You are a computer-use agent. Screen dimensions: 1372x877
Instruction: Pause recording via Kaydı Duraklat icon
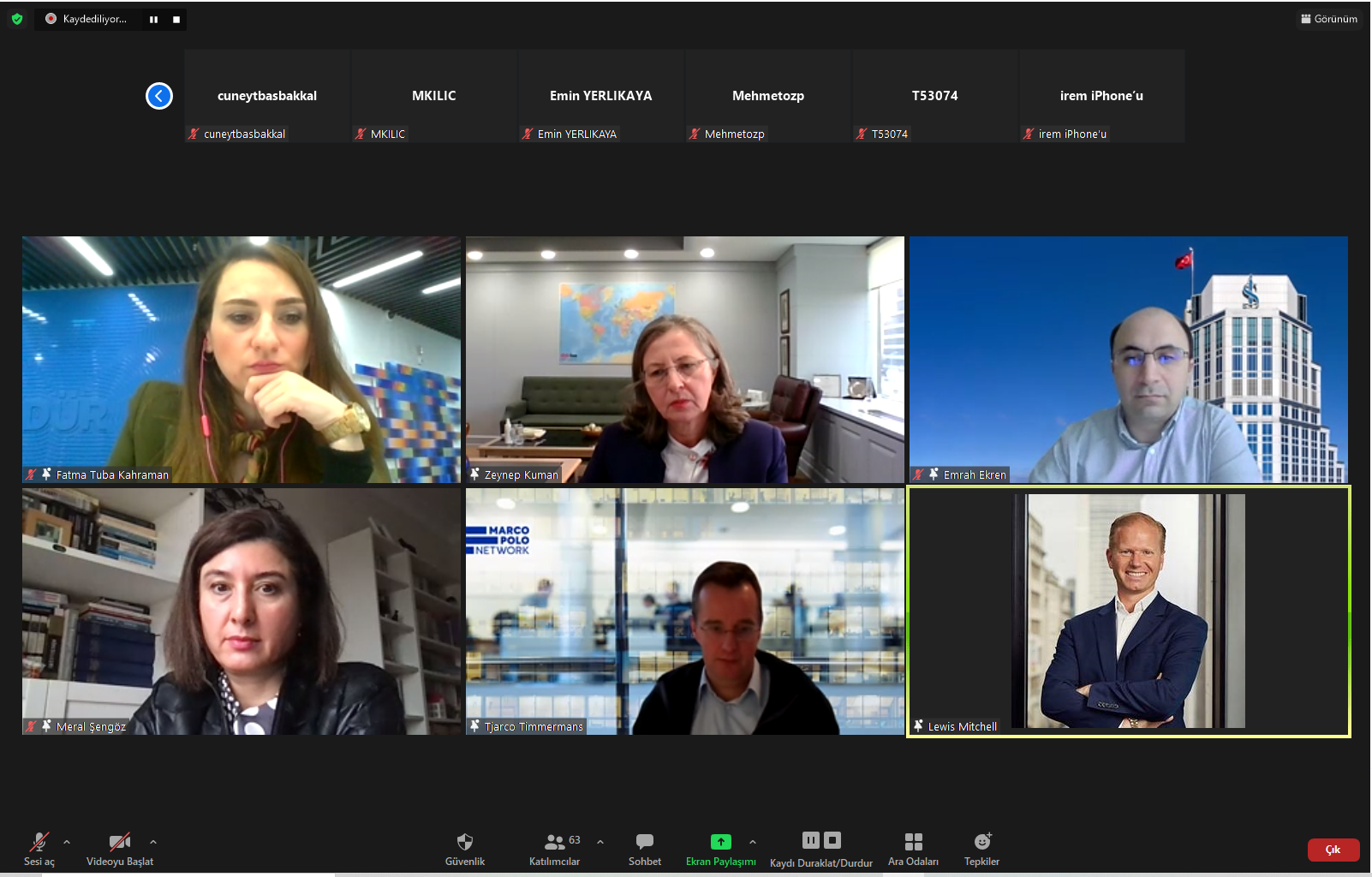coord(810,840)
